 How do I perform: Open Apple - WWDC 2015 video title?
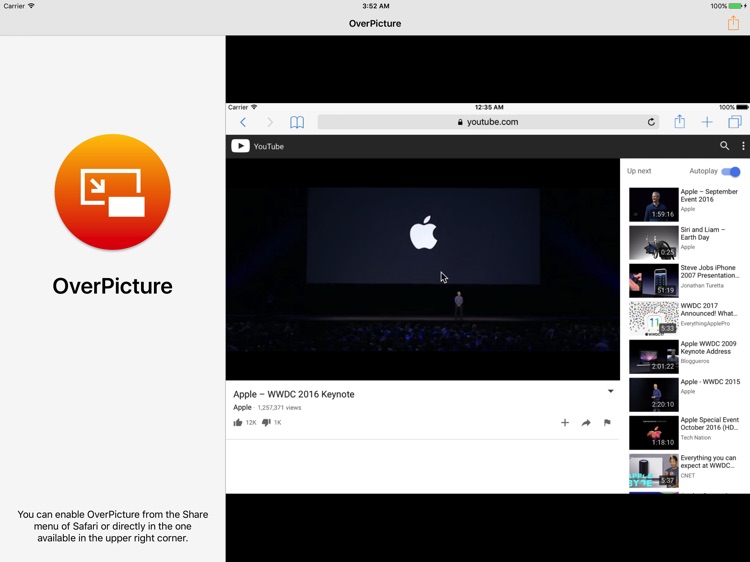tap(710, 382)
